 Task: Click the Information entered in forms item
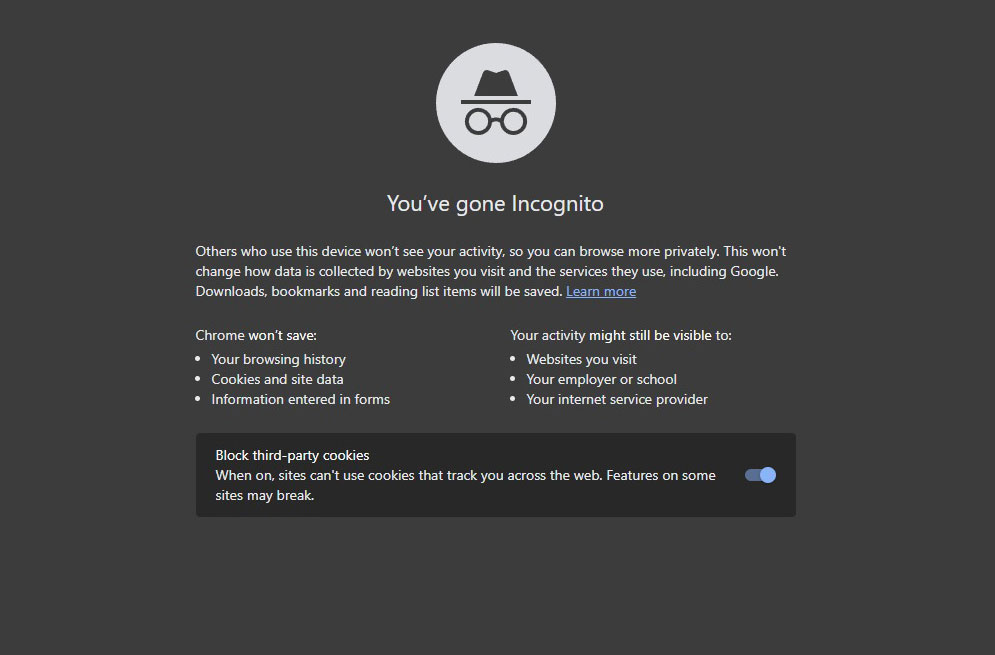click(x=300, y=399)
